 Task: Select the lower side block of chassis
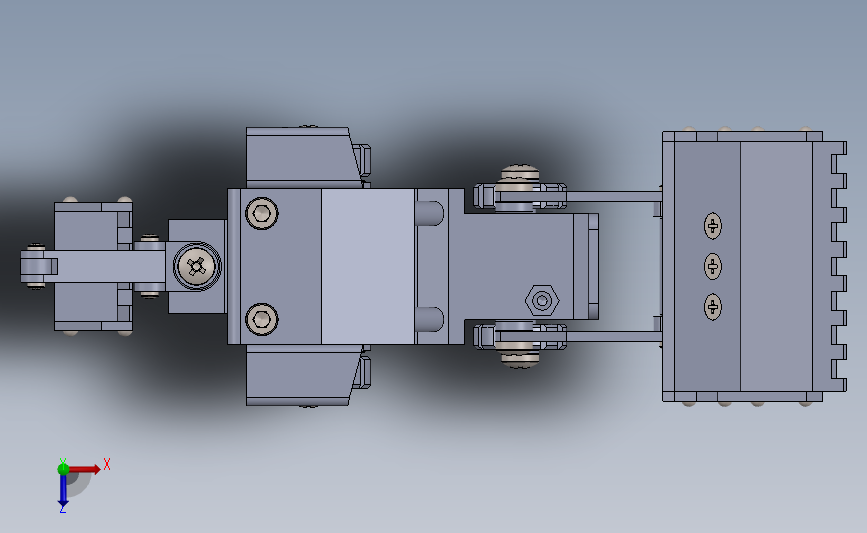pos(303,375)
